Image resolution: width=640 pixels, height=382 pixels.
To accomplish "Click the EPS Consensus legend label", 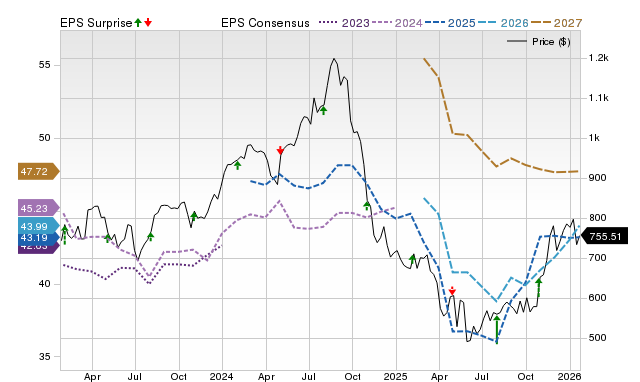I will tap(265, 23).
